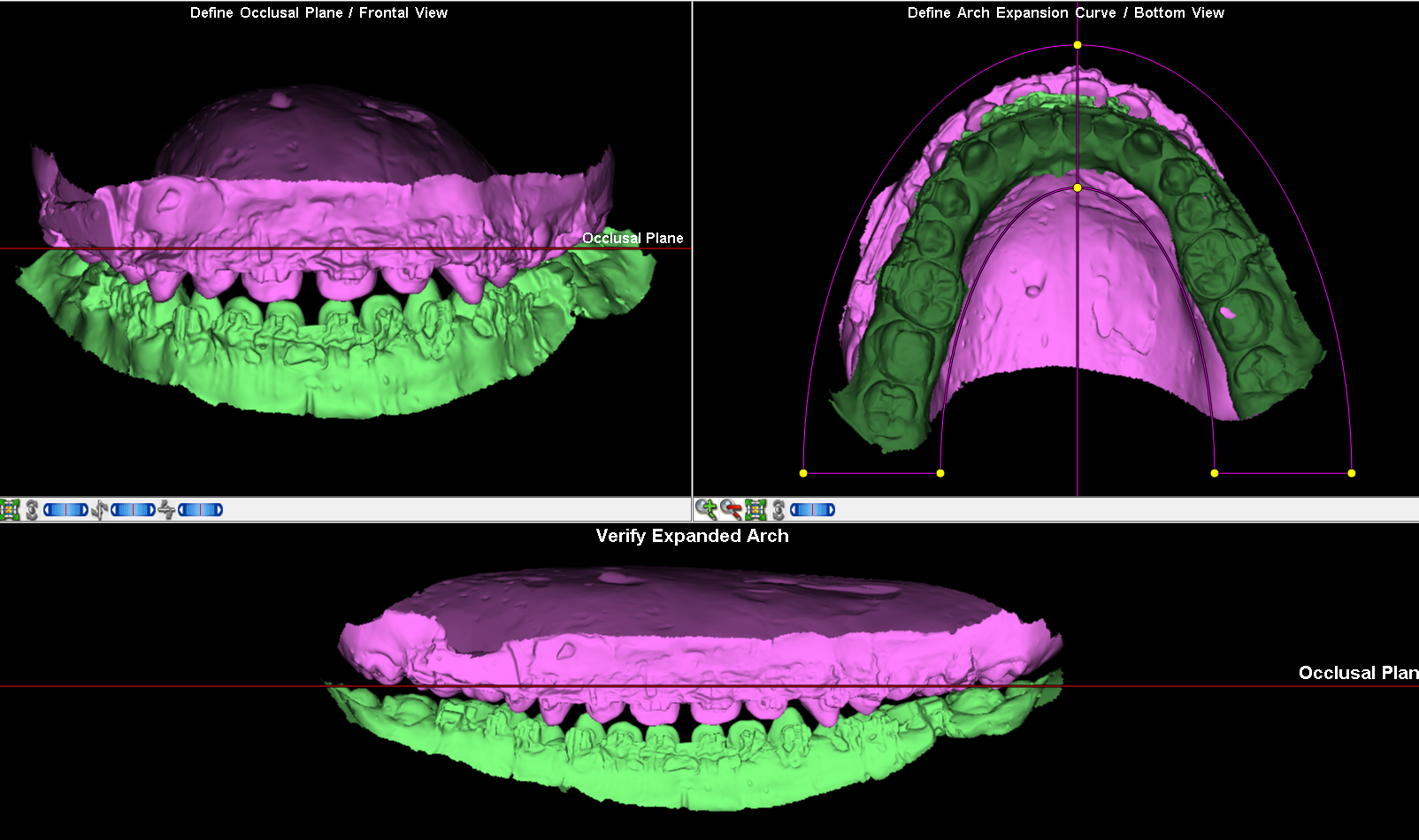Click the fit-to-view icon in Frontal View toolbar
This screenshot has height=840, width=1419.
10,509
